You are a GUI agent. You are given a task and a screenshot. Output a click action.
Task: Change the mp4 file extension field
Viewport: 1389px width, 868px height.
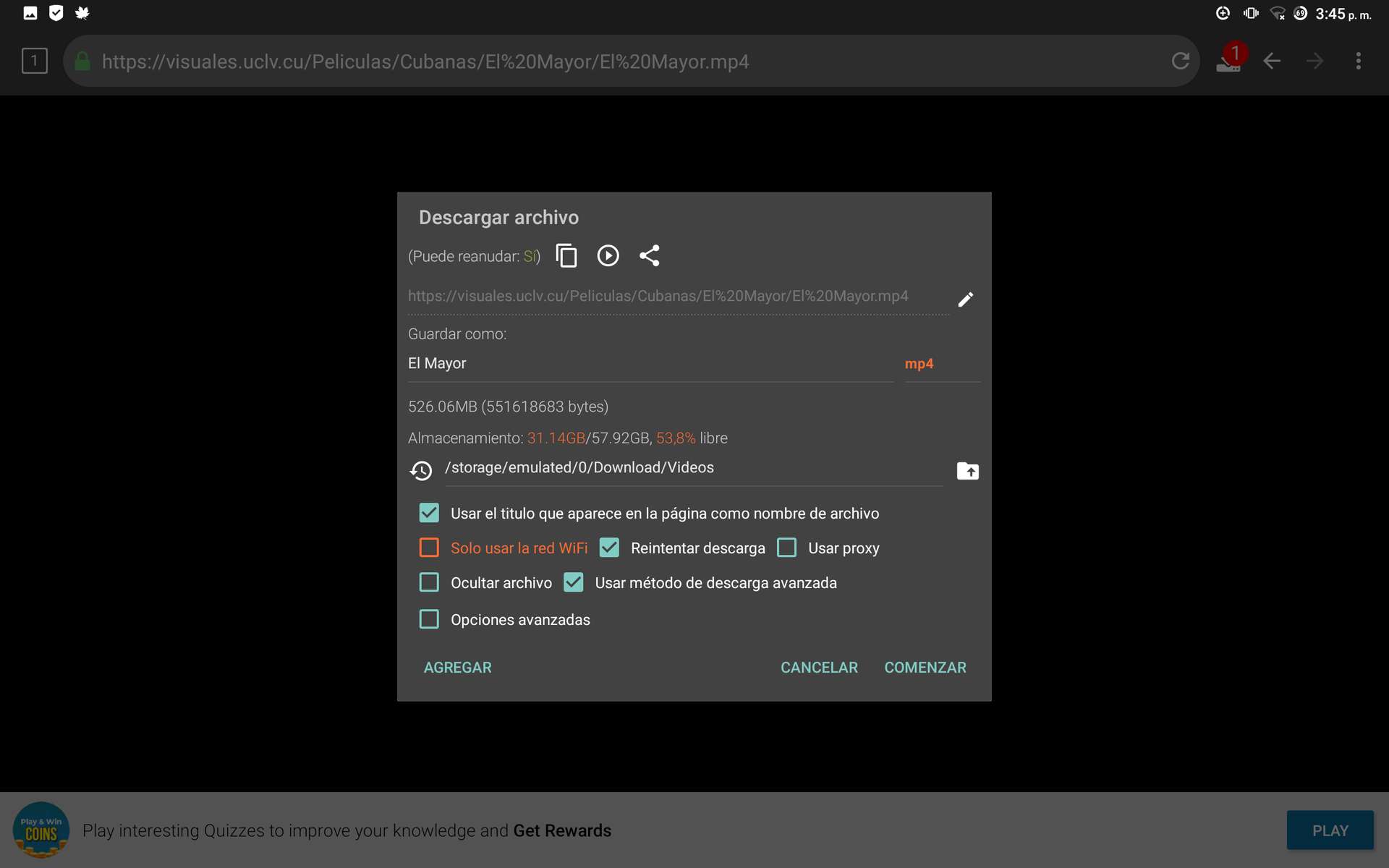click(942, 364)
